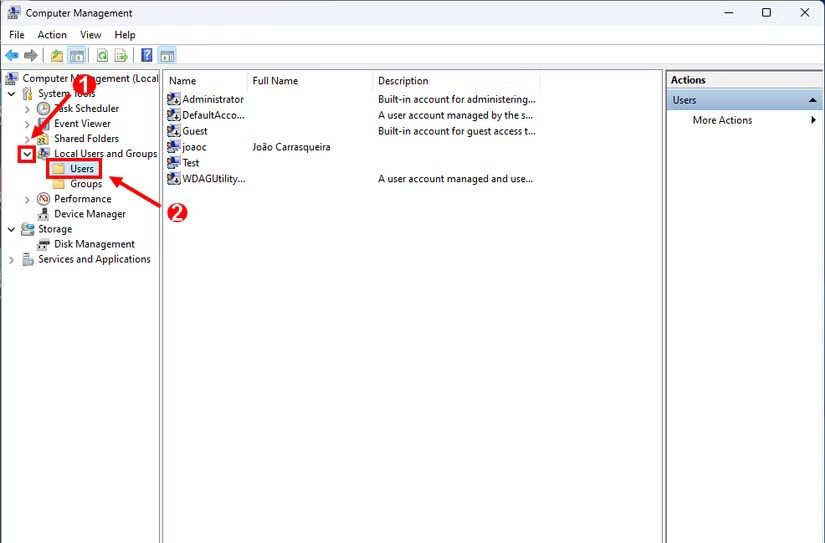Viewport: 825px width, 543px height.
Task: Expand the Services and Applications chevron
Action: pyautogui.click(x=11, y=260)
